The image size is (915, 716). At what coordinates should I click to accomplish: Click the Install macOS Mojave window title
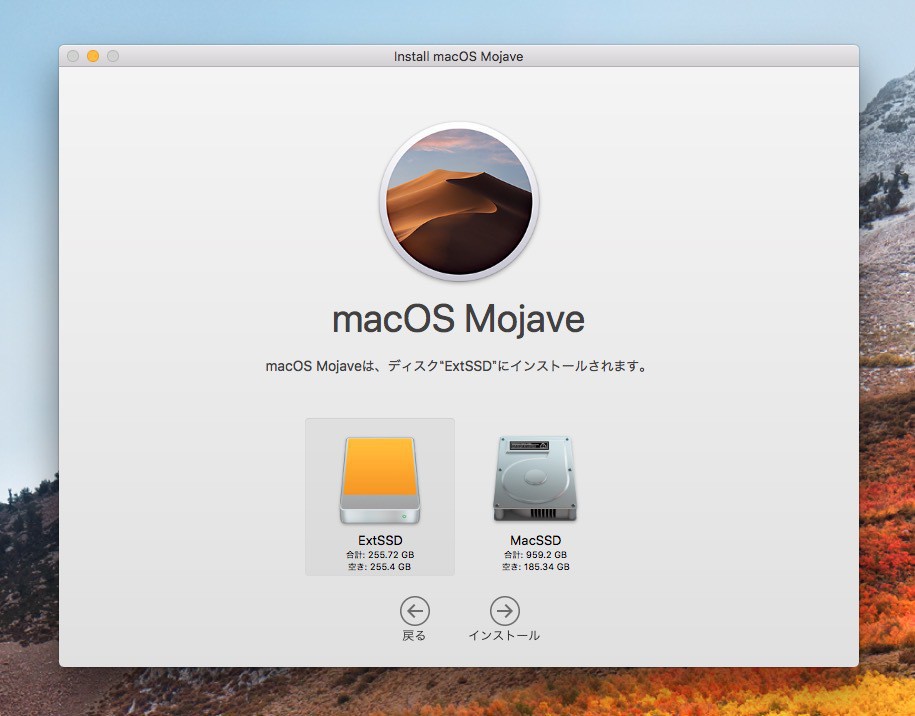tap(458, 57)
